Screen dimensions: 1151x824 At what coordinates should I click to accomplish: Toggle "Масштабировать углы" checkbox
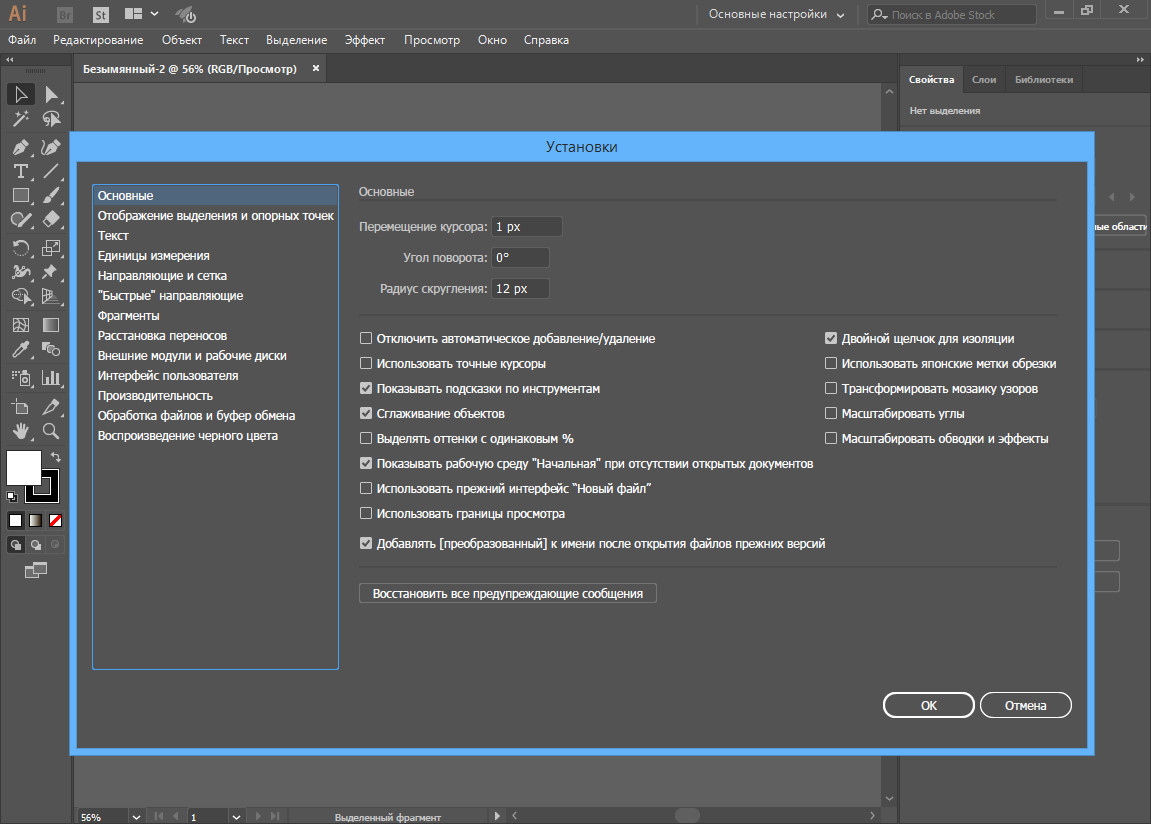point(831,414)
